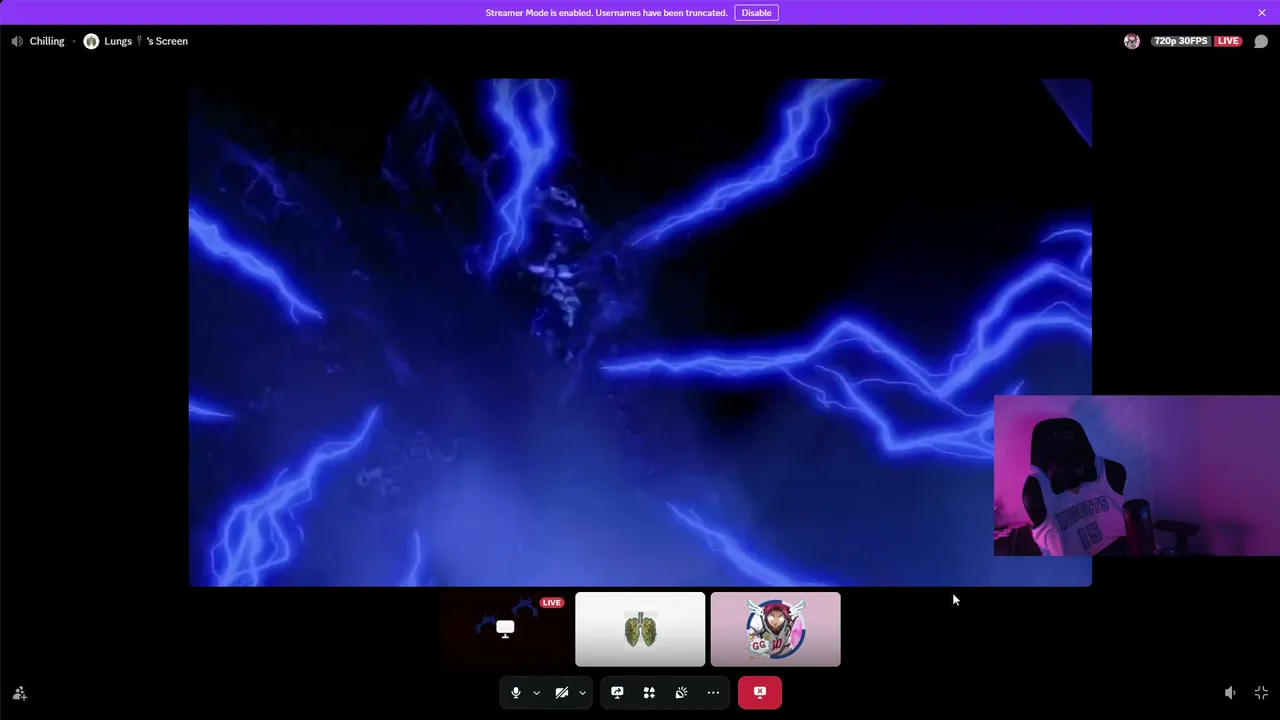Open the microphone input options arrow
The height and width of the screenshot is (720, 1280).
click(x=536, y=692)
